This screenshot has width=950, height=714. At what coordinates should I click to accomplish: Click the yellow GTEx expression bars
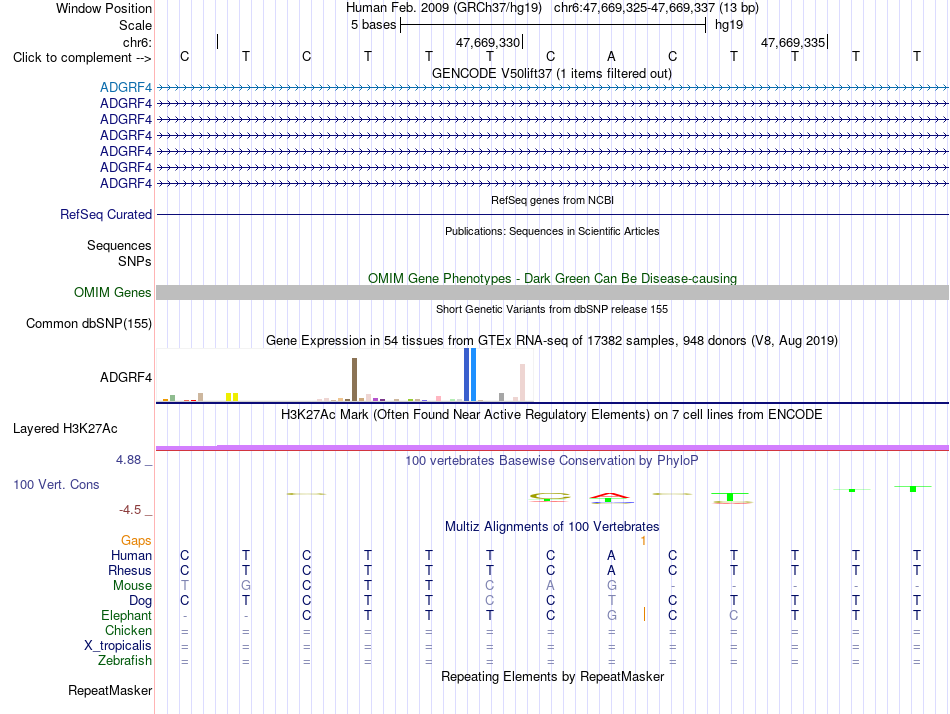(232, 397)
